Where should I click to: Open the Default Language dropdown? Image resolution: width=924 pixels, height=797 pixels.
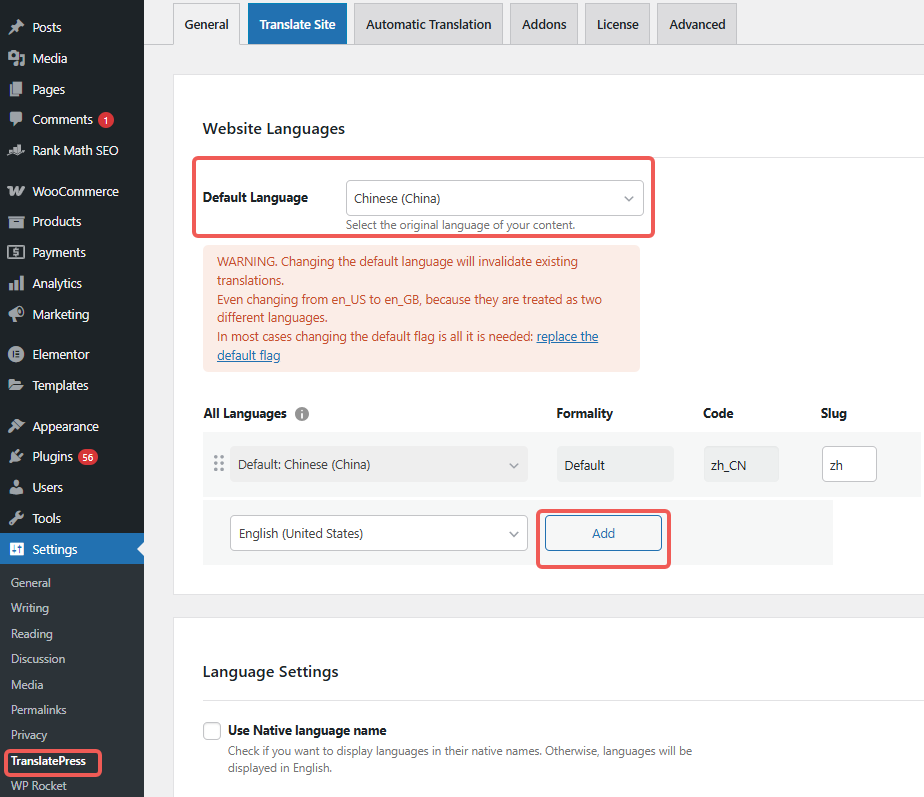[495, 198]
